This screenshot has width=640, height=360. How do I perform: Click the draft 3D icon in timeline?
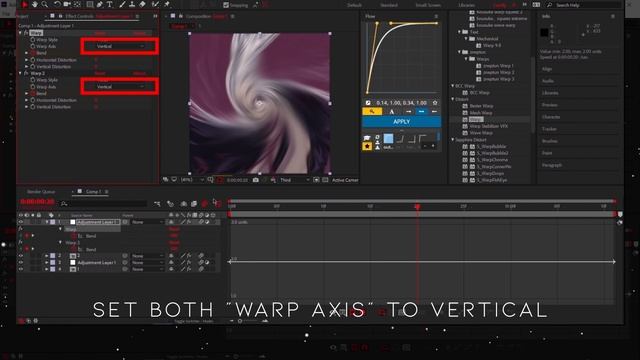tap(170, 203)
